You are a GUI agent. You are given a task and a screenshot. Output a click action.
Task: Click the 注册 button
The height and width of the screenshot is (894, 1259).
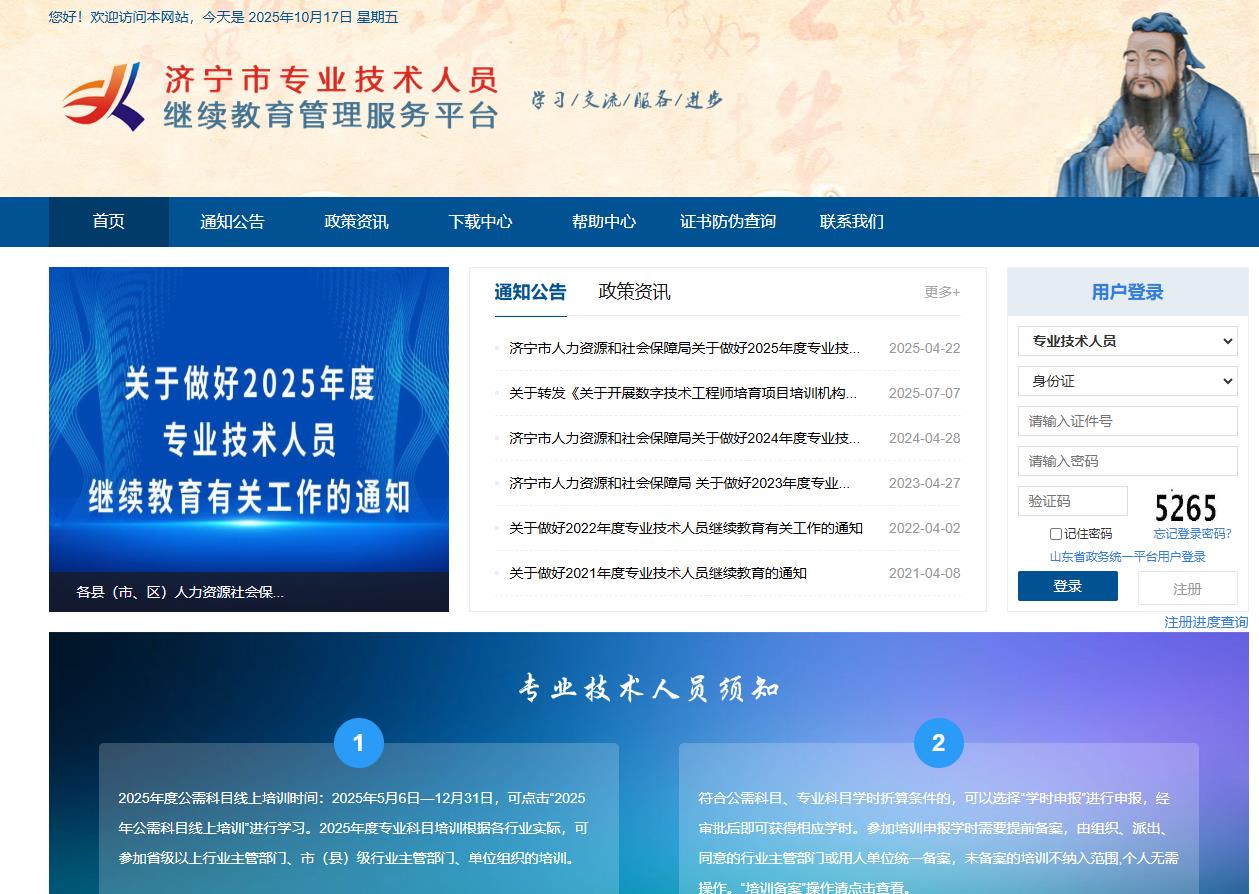point(1187,589)
